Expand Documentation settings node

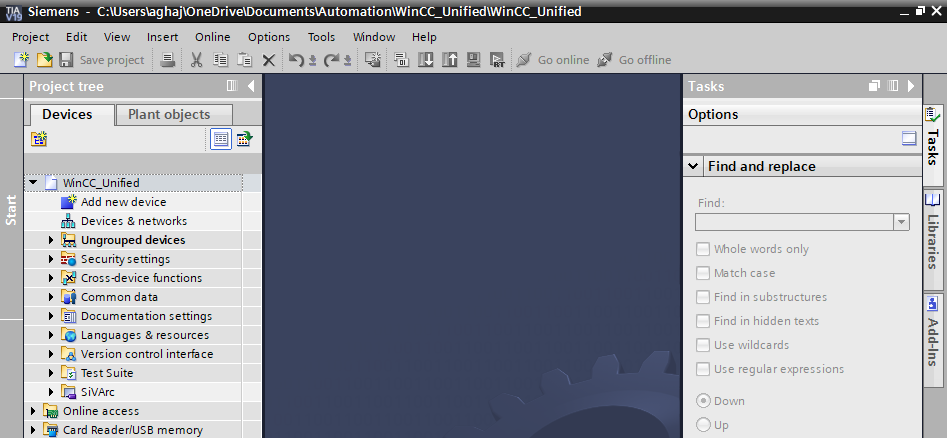coord(51,316)
